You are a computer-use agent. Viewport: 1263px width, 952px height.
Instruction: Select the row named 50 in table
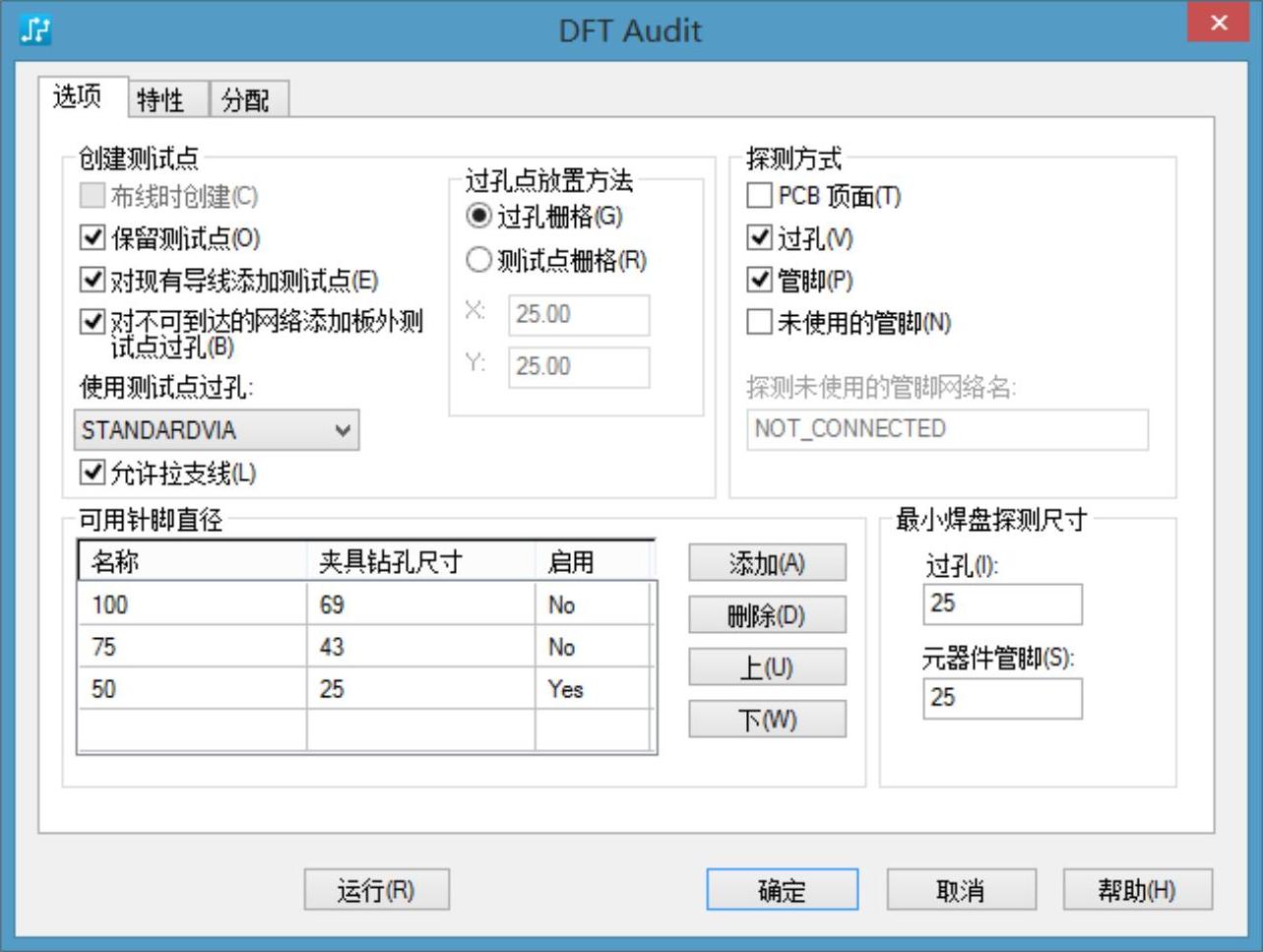(x=192, y=689)
